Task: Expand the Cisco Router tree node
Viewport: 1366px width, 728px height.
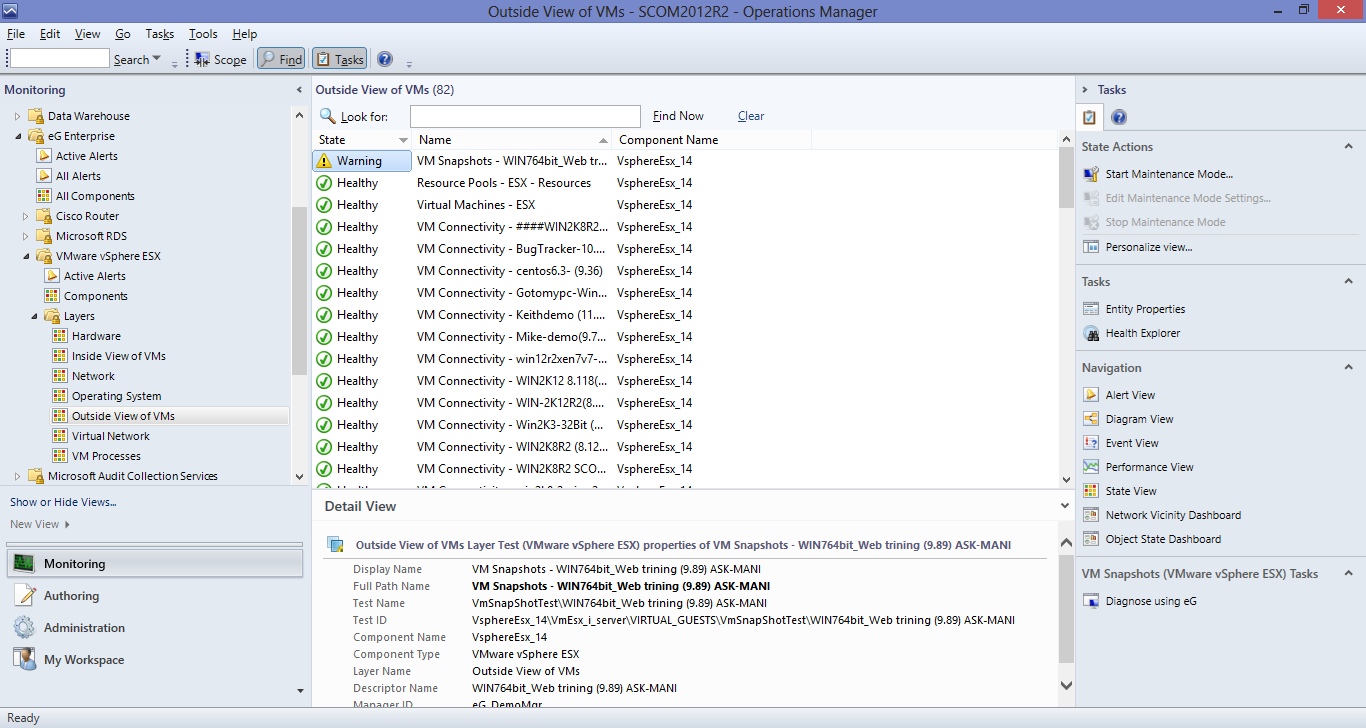Action: point(25,216)
